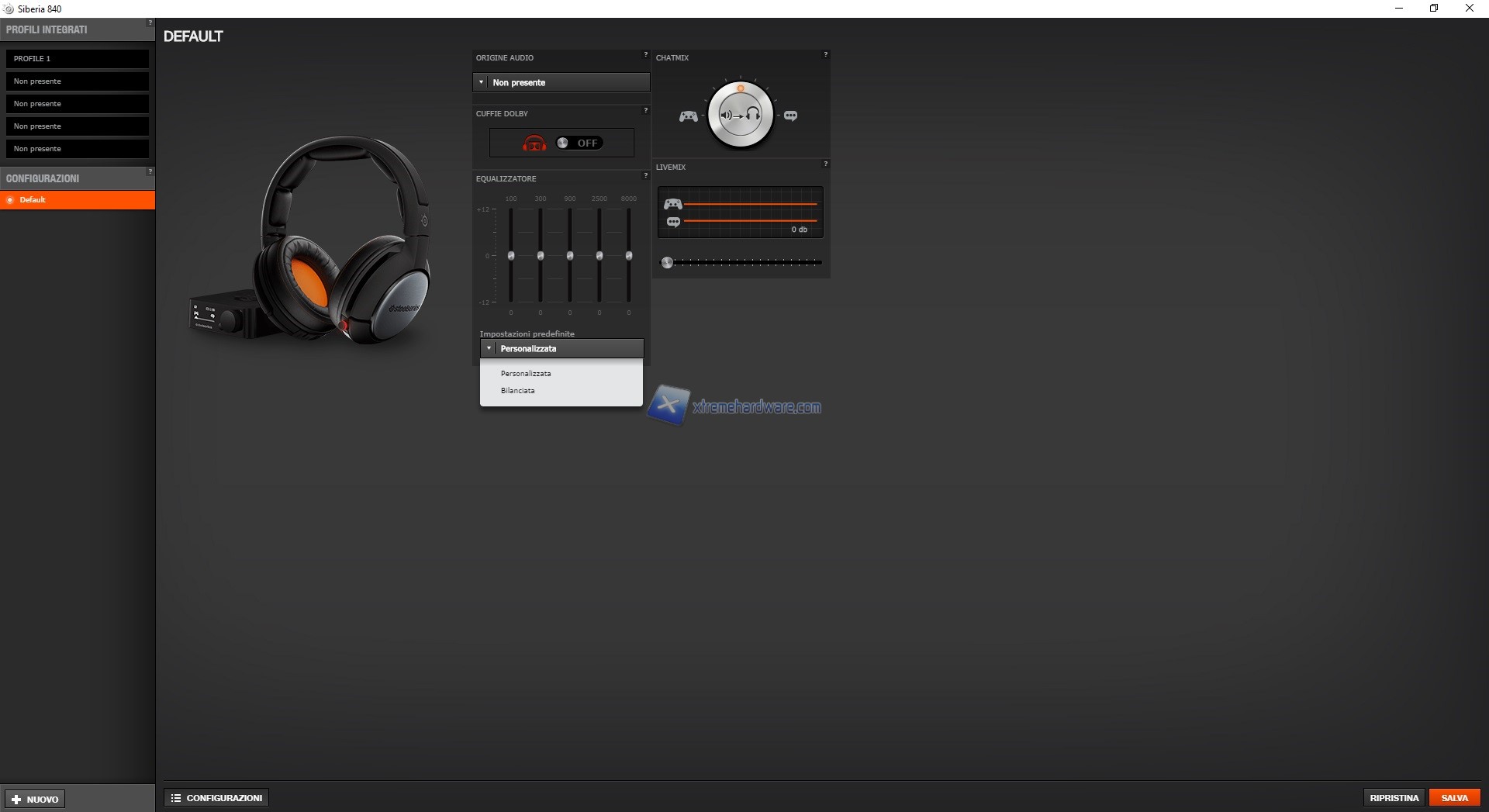
Task: Open the Equalizzatore help question mark
Action: click(x=645, y=175)
